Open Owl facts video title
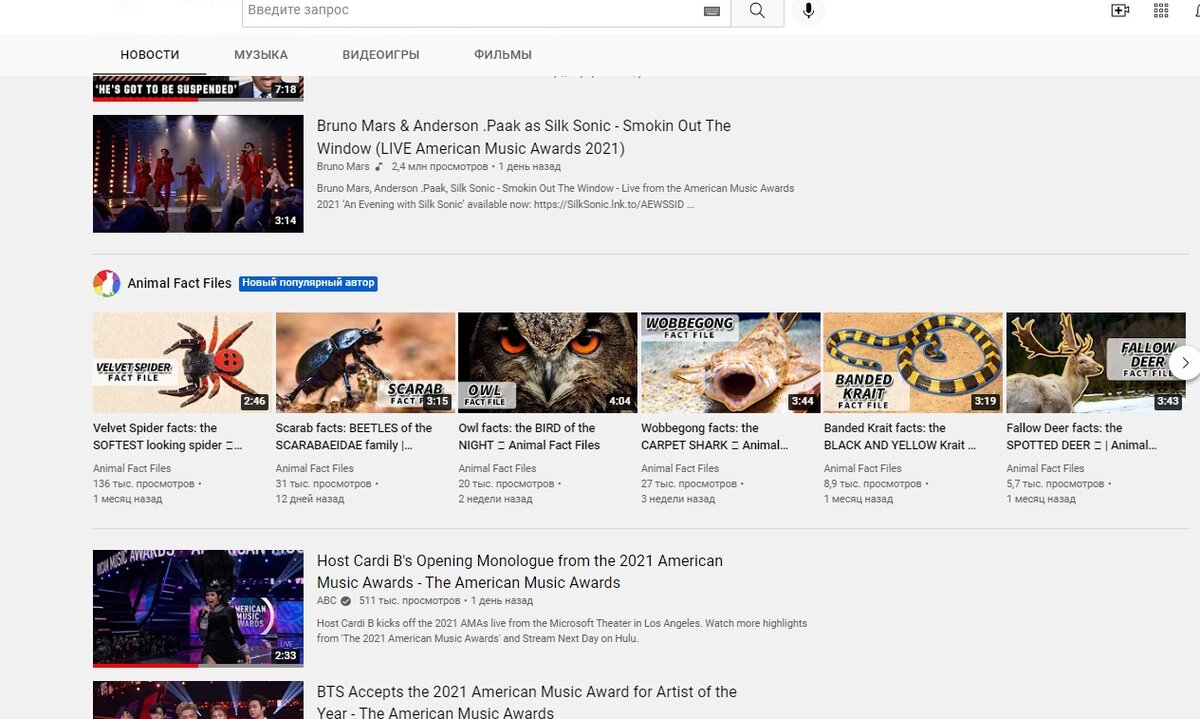 tap(529, 437)
